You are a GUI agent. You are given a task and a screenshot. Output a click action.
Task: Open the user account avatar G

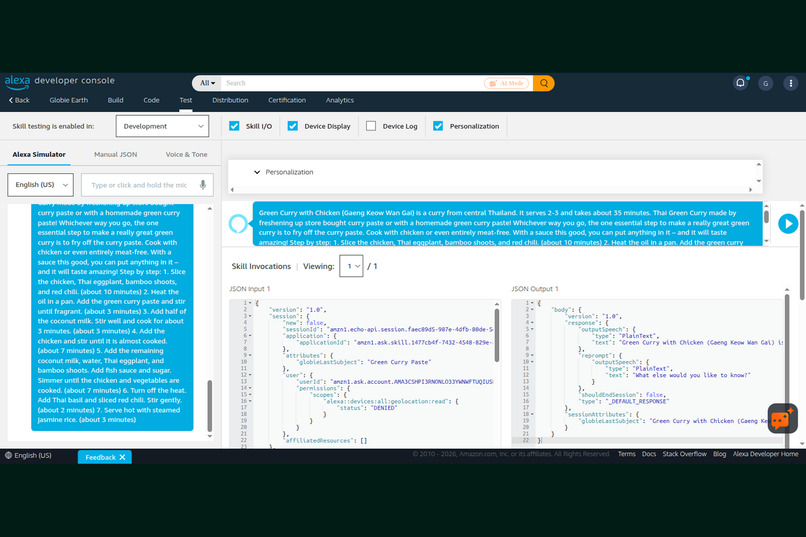tap(765, 83)
